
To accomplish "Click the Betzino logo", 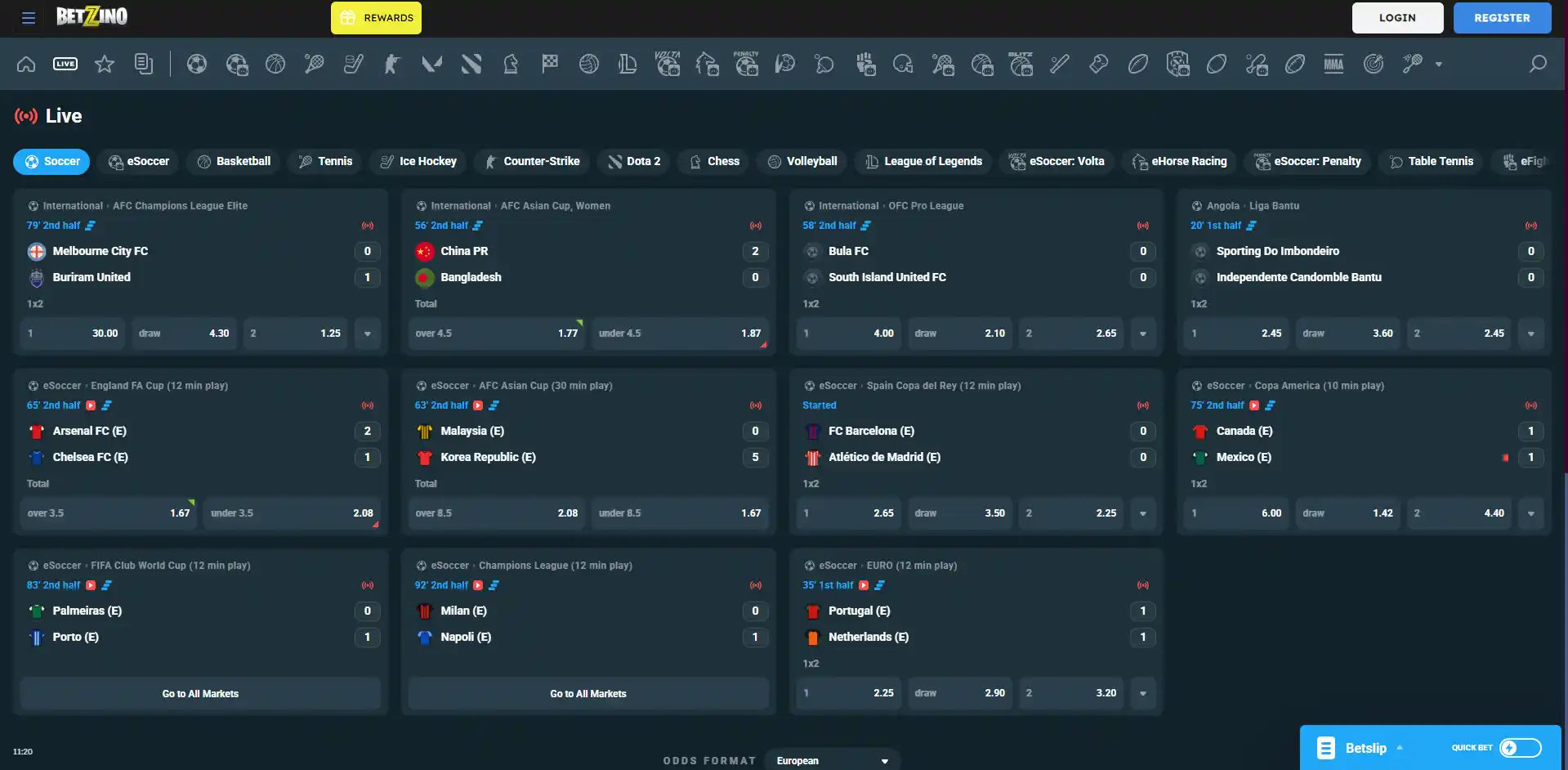I will [x=92, y=16].
